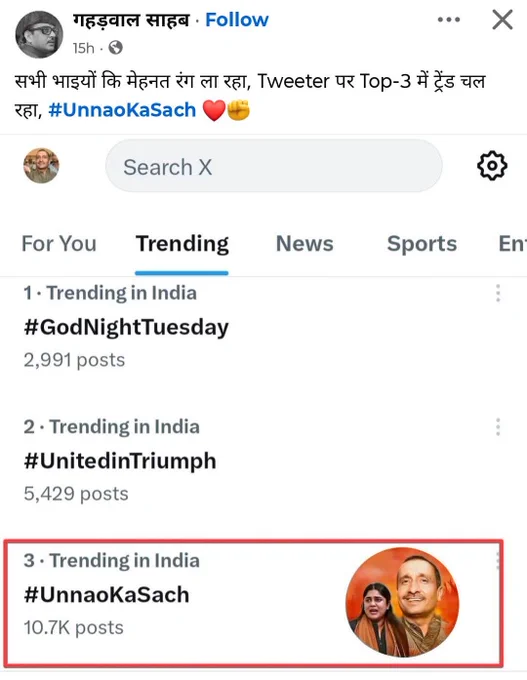Open the post options three-dot menu
This screenshot has width=527, height=680.
click(x=449, y=20)
